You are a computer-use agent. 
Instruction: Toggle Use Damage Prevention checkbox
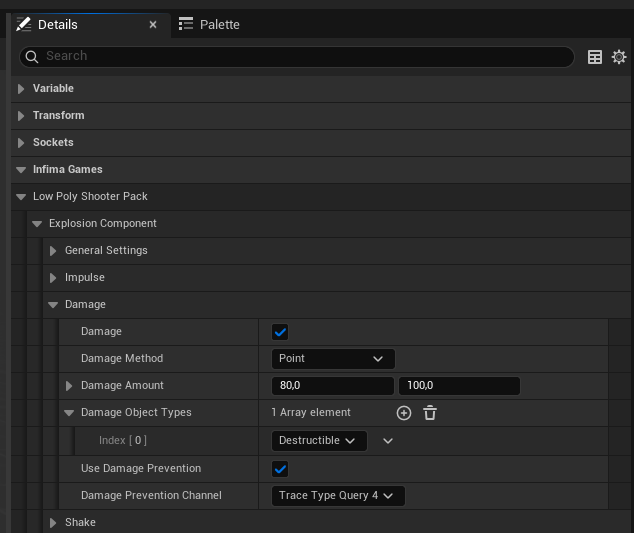click(x=280, y=468)
